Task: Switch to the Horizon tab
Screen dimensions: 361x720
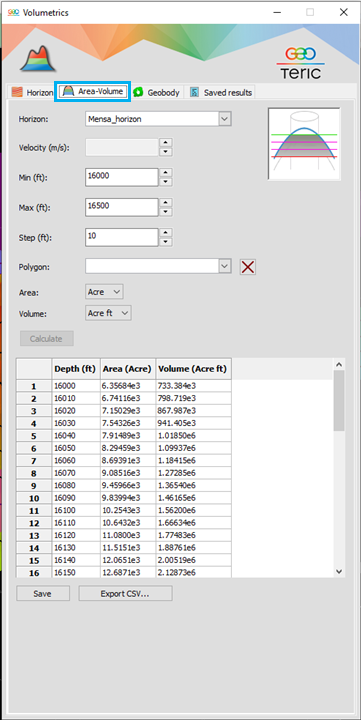Action: [32, 92]
